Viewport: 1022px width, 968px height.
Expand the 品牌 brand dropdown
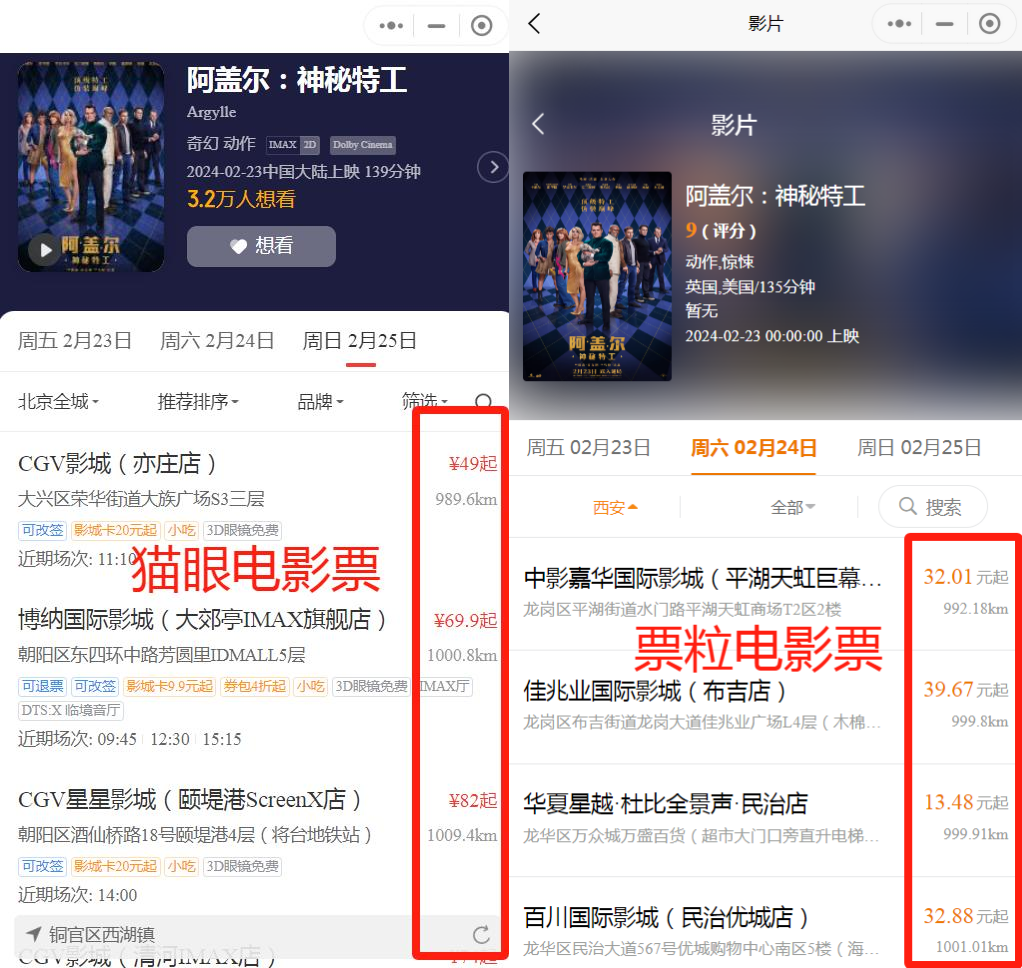click(320, 402)
